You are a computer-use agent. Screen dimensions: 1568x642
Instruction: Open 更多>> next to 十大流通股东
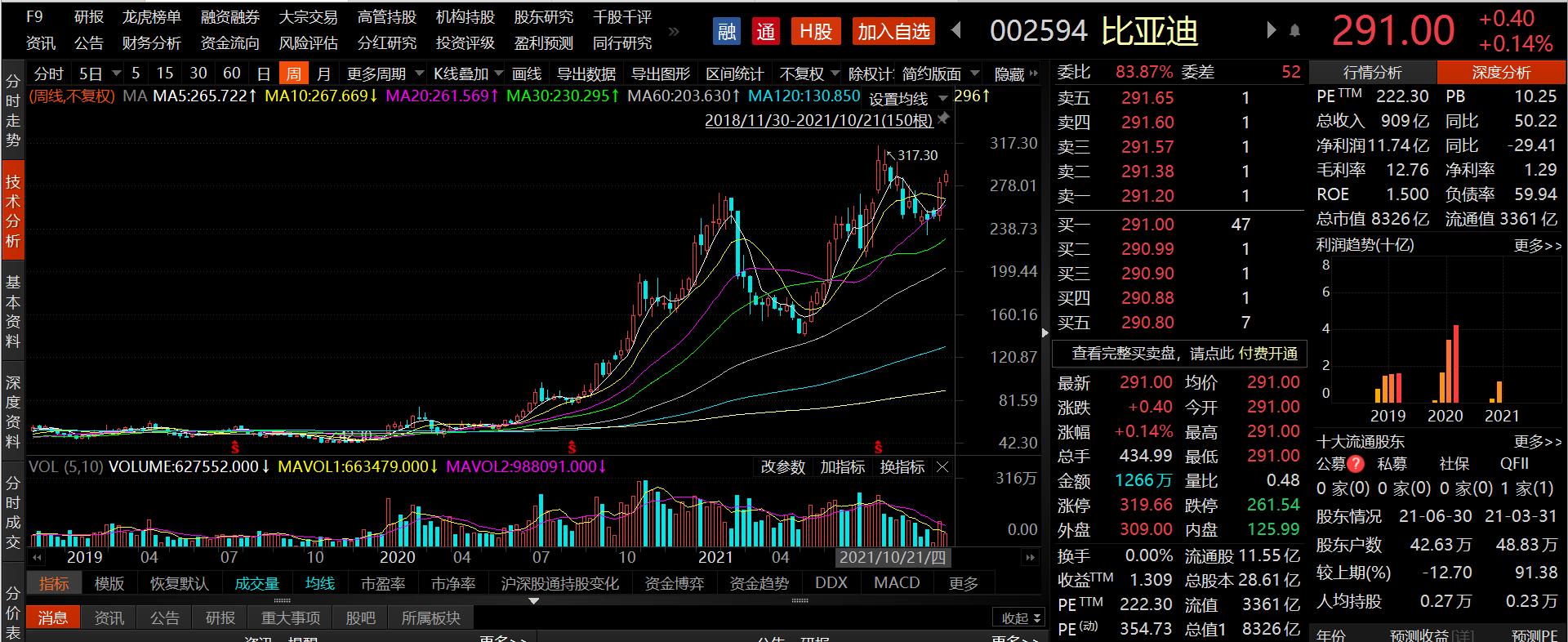(x=1538, y=442)
